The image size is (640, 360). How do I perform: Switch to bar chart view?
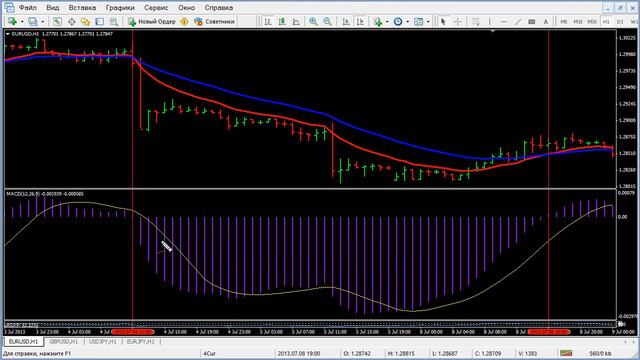[x=268, y=22]
